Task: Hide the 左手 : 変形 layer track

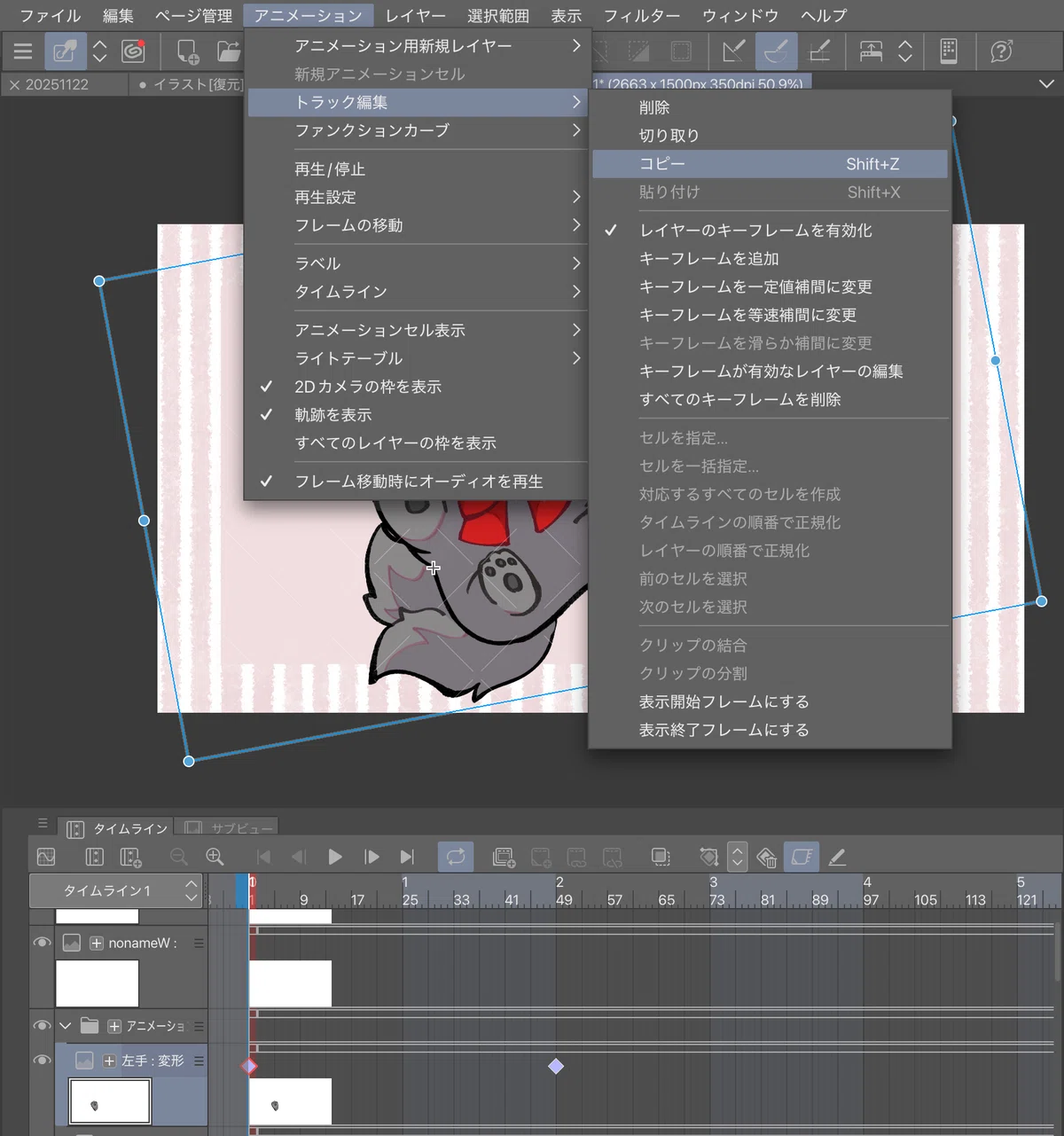Action: coord(42,1060)
